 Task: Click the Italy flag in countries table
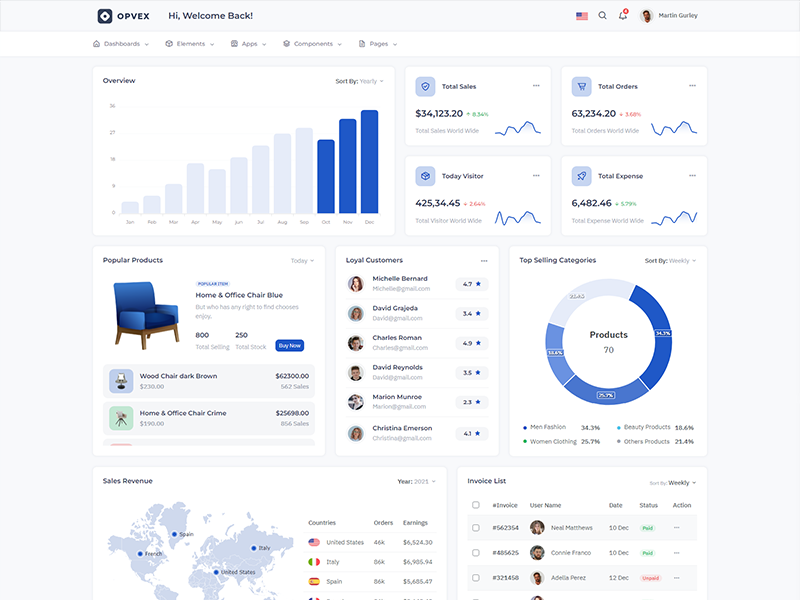[x=314, y=562]
